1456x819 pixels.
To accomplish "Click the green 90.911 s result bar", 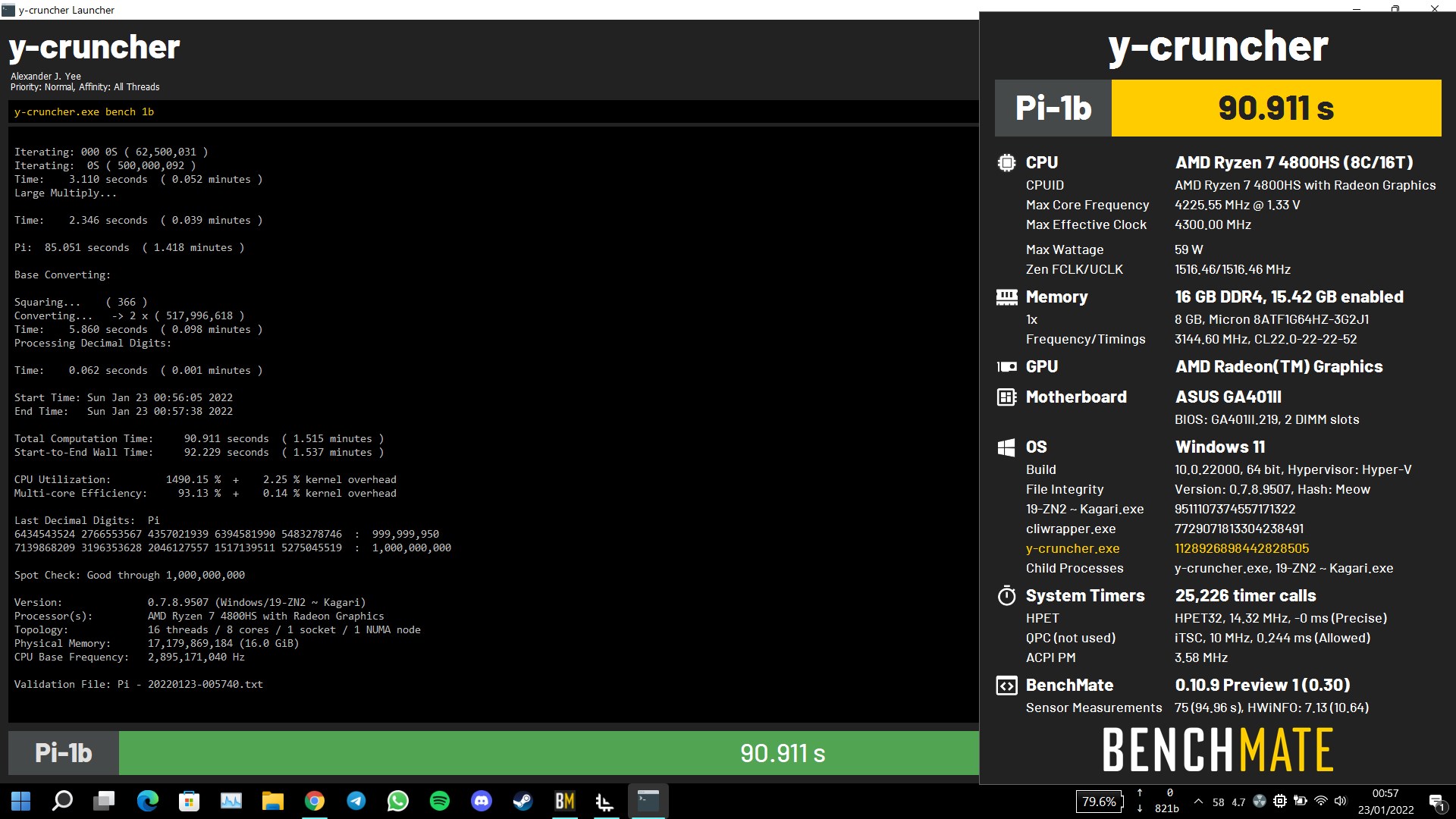I will (549, 753).
